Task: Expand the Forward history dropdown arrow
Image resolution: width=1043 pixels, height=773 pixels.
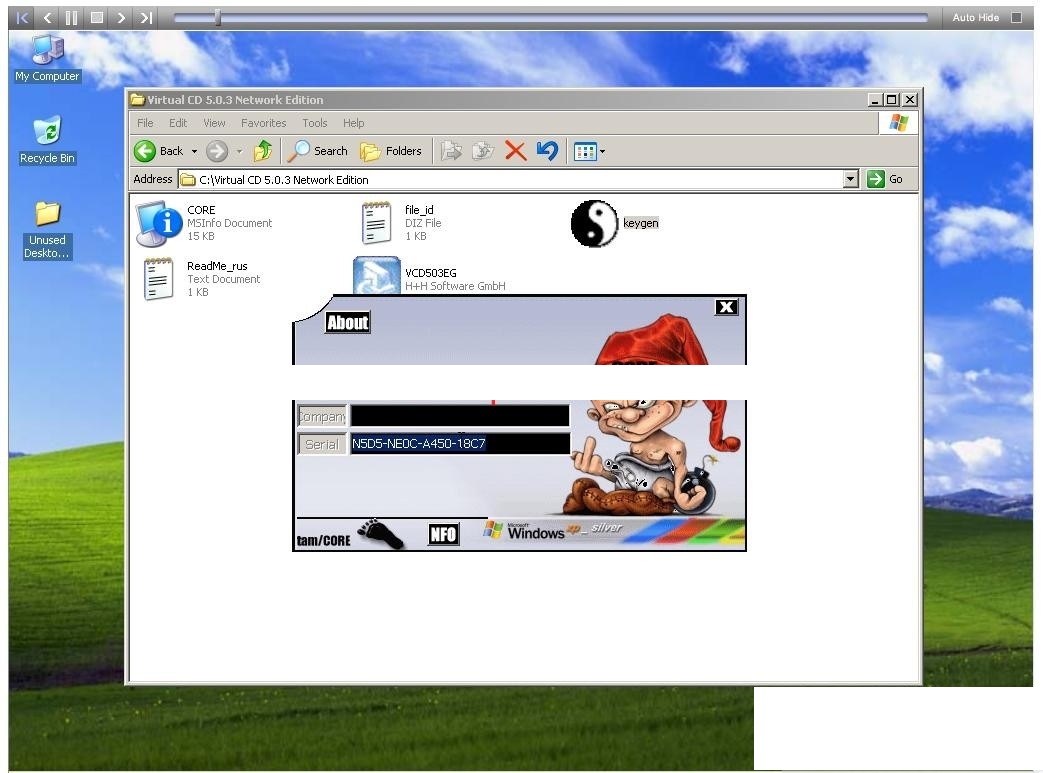Action: coord(239,152)
